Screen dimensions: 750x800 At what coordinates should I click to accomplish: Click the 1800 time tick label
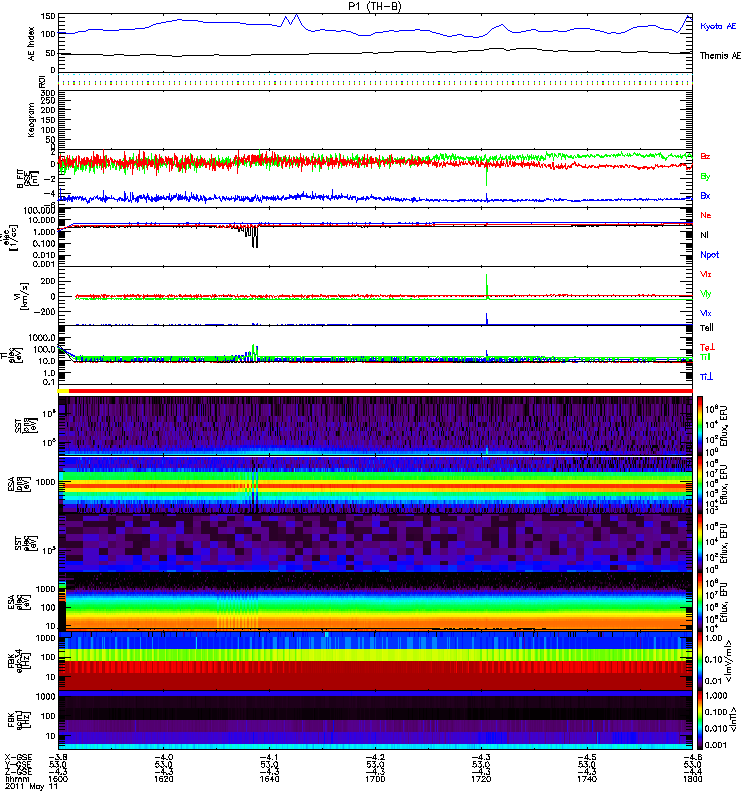point(692,779)
